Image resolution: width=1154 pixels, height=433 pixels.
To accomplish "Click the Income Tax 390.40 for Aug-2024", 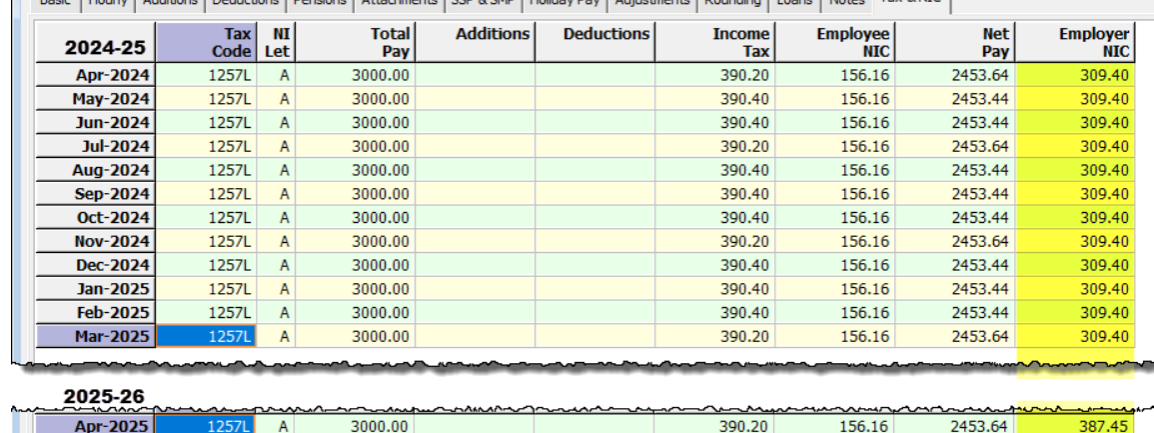I will (715, 170).
